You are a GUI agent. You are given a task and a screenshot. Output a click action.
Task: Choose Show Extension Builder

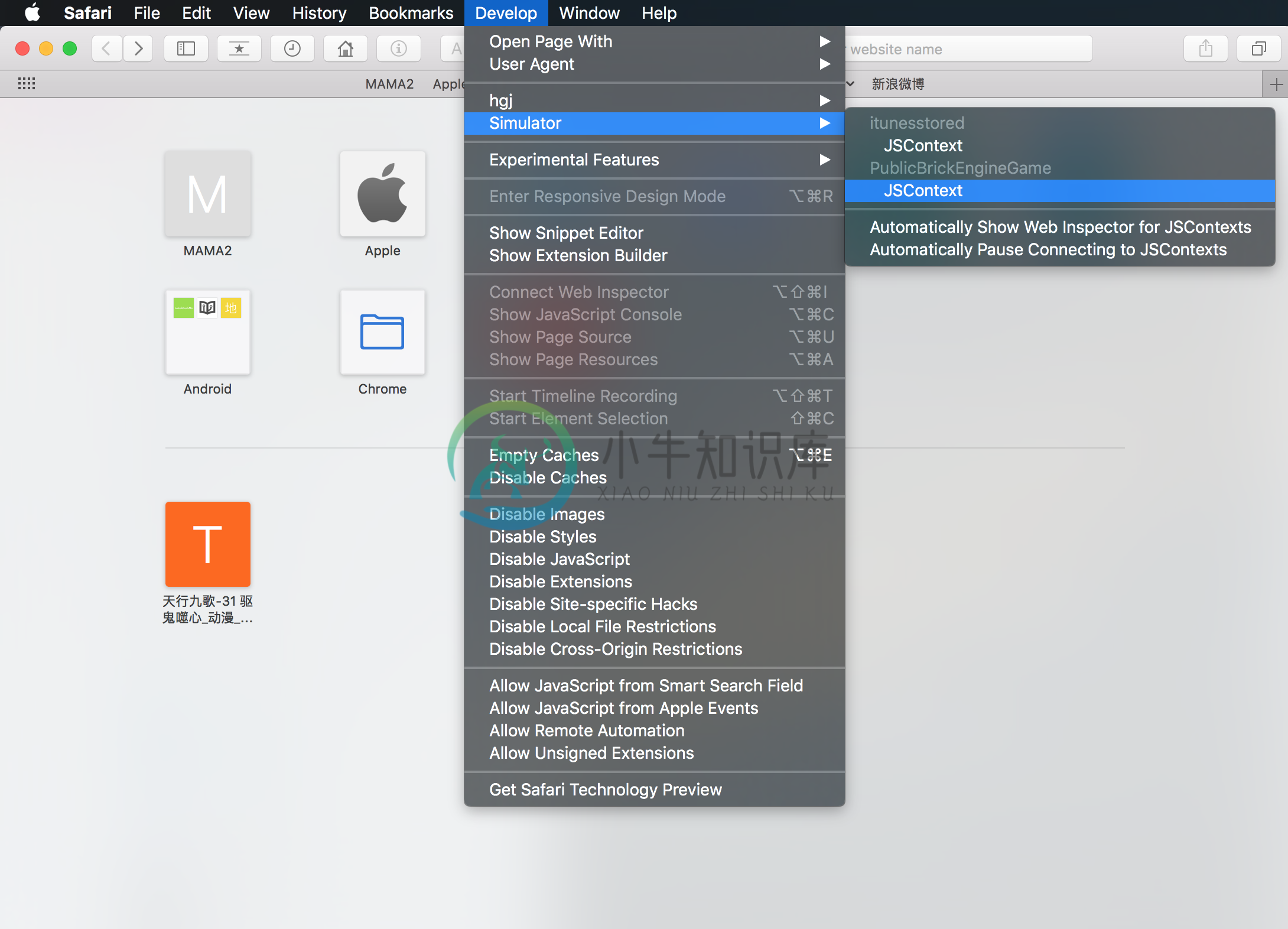tap(655, 255)
